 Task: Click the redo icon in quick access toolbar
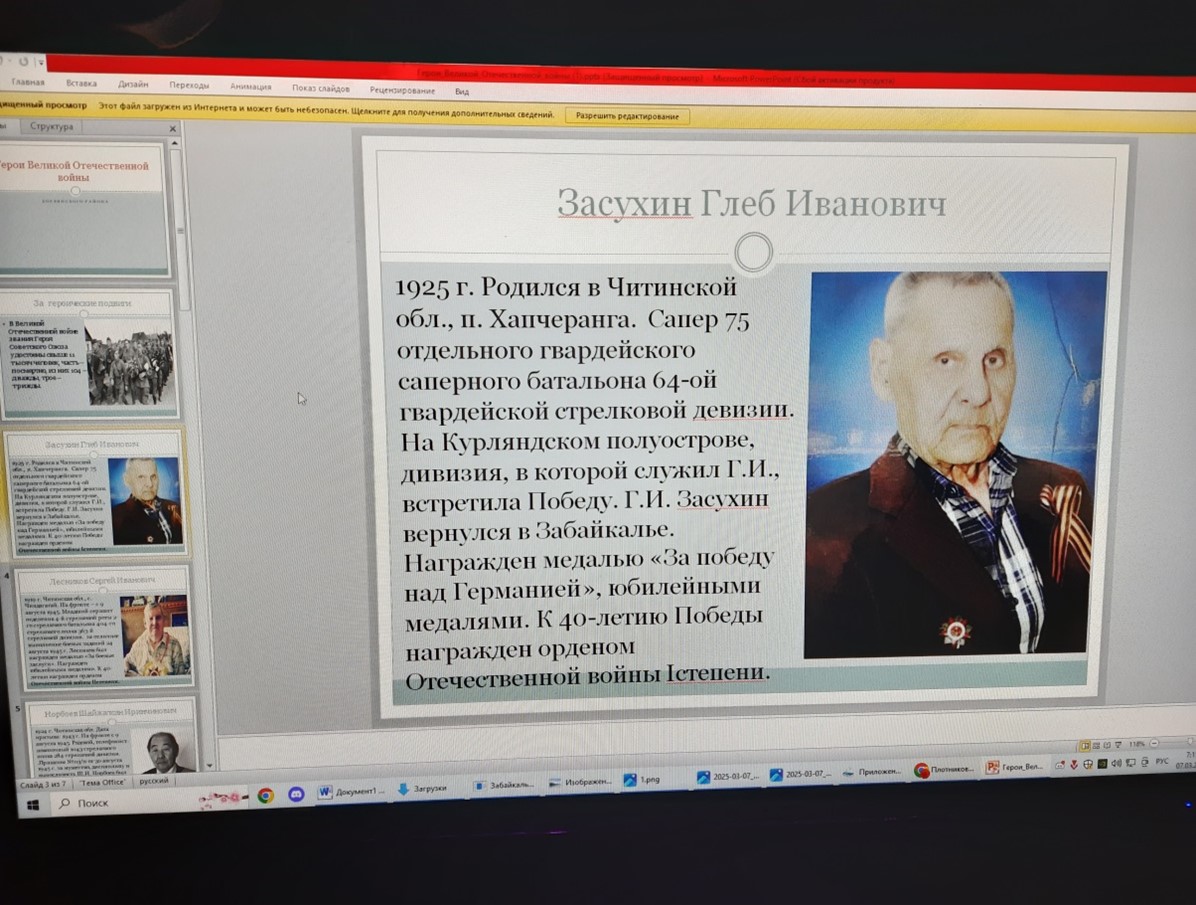coord(24,61)
